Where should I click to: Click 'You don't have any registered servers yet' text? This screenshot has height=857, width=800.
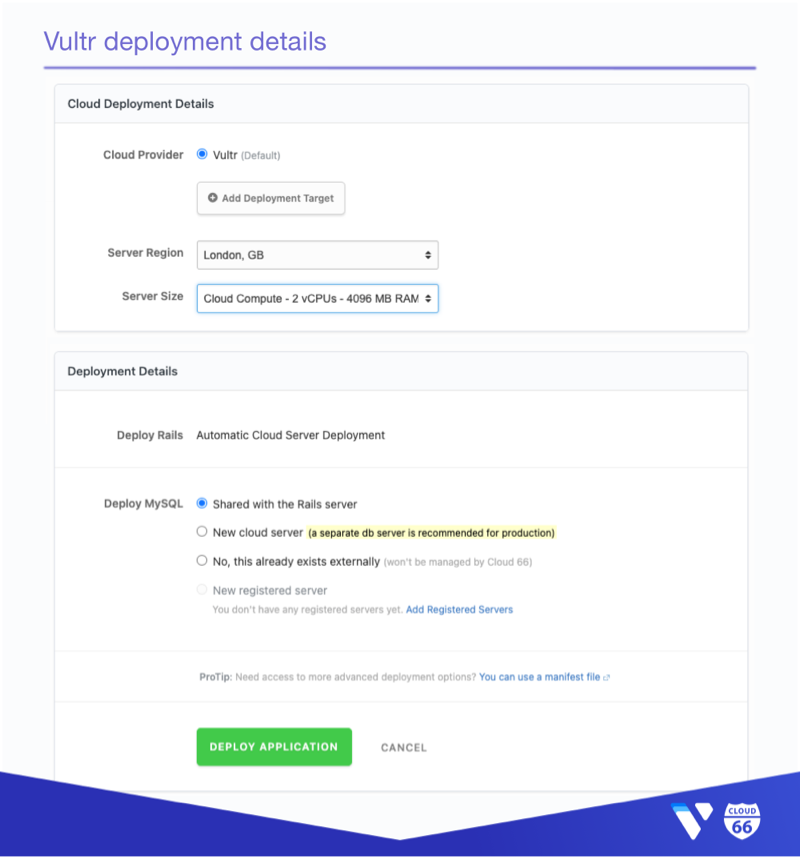308,609
